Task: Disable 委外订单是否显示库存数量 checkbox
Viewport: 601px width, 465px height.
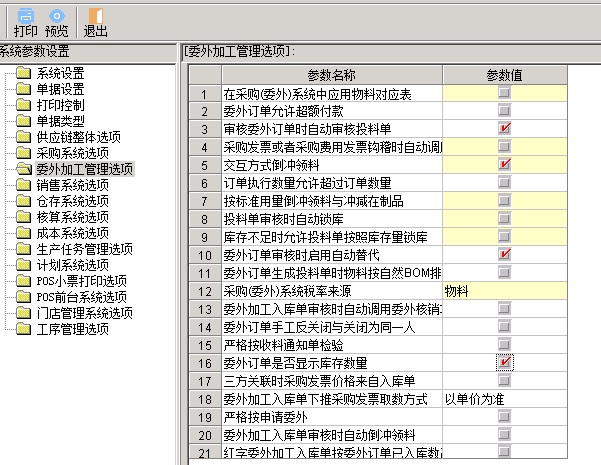Action: click(504, 362)
